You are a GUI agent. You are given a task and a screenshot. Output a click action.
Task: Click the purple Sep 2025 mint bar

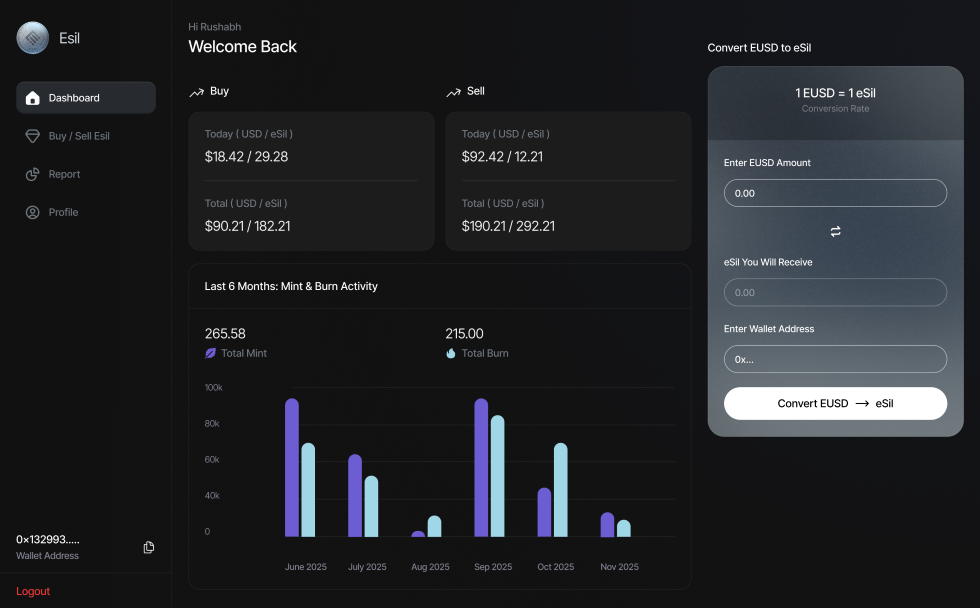click(481, 468)
